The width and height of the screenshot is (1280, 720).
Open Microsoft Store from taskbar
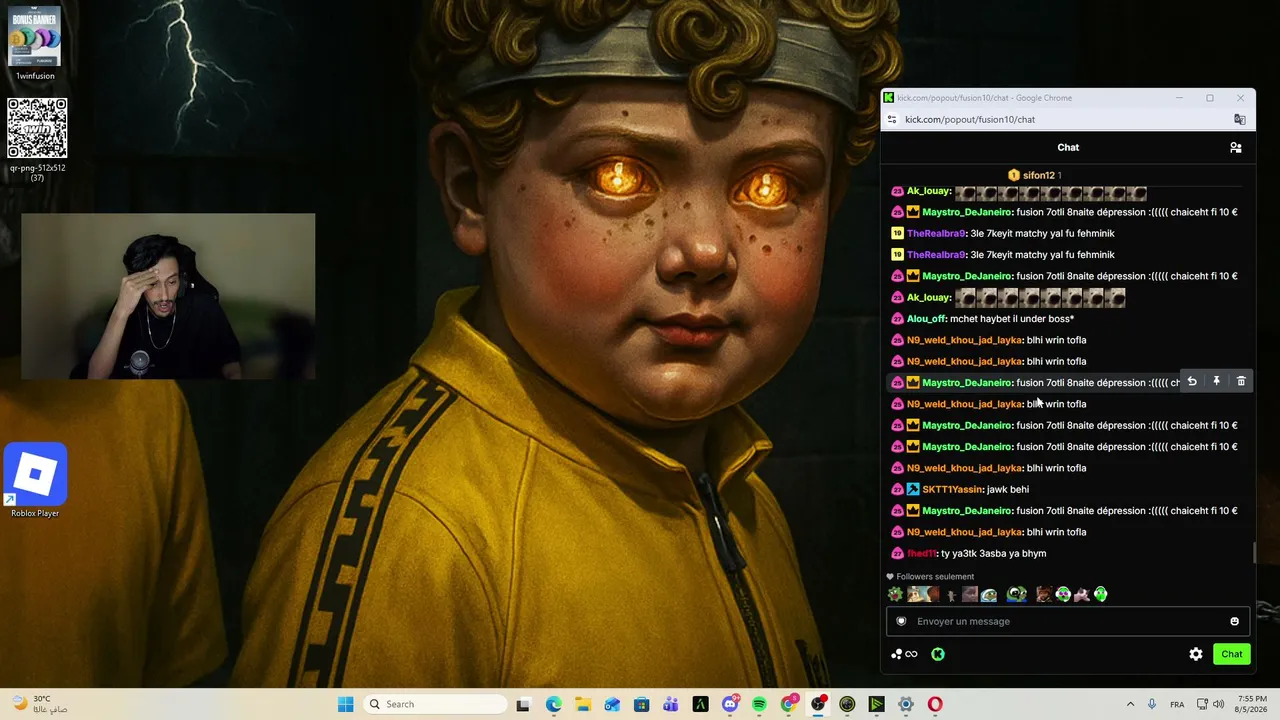[x=642, y=704]
